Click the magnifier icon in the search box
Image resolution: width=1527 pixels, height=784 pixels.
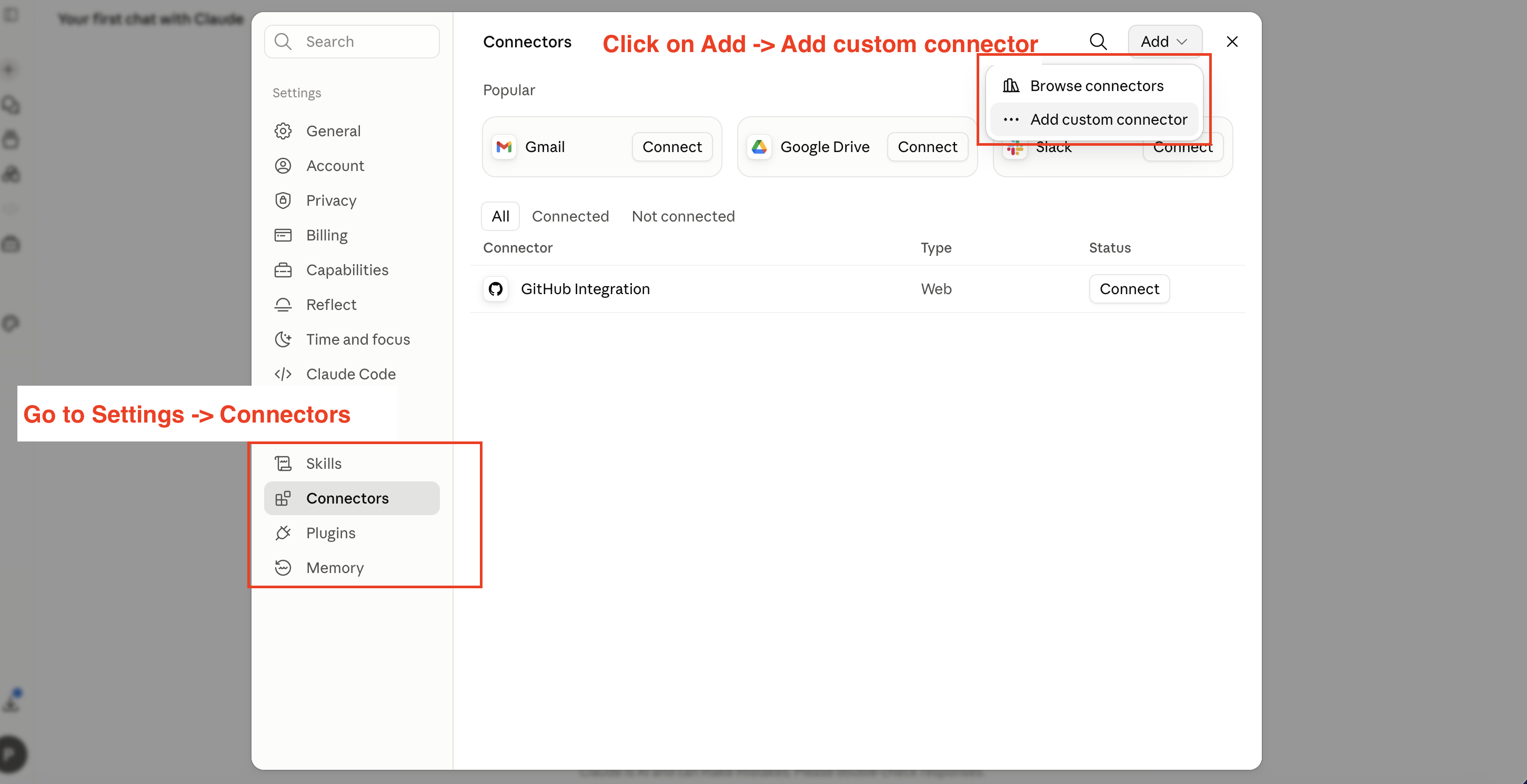click(x=283, y=42)
